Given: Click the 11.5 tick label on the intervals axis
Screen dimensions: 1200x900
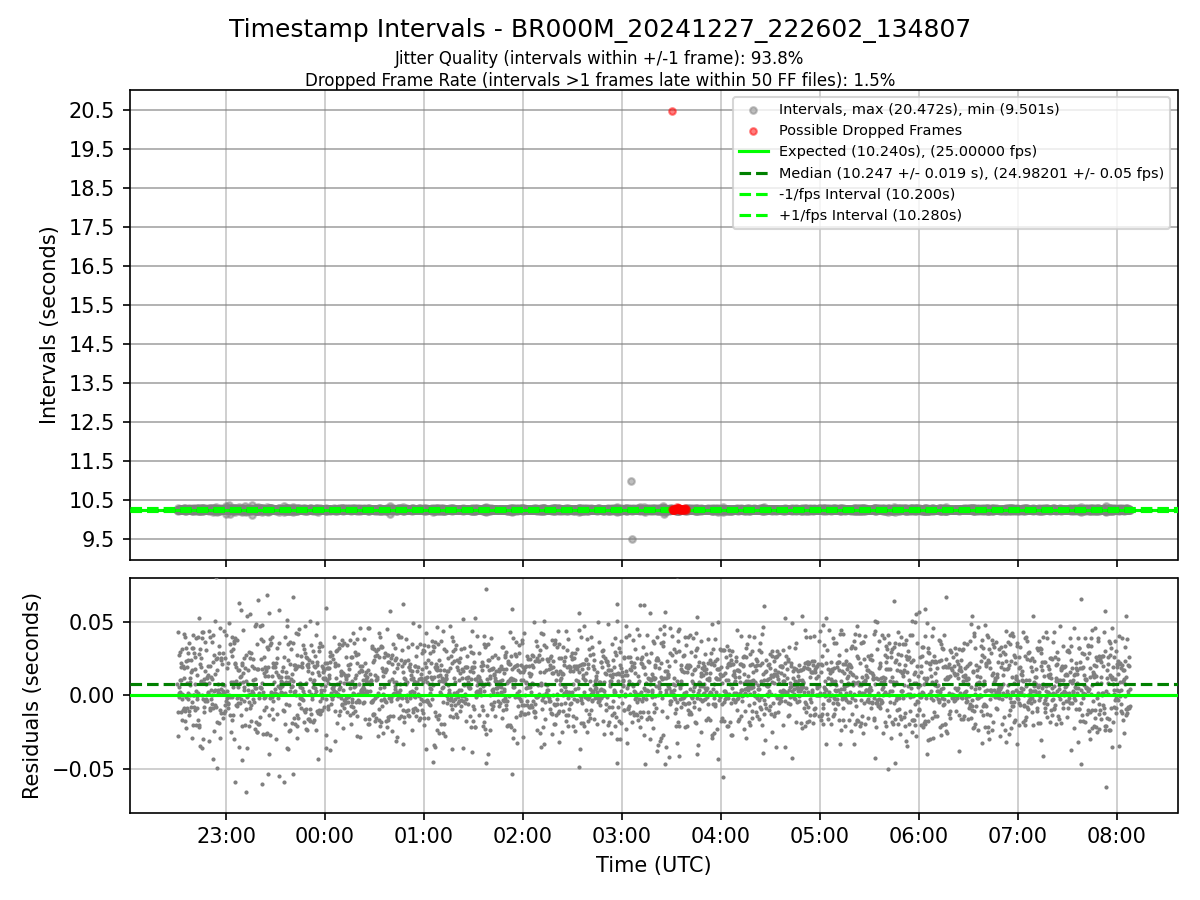Looking at the screenshot, I should 92,461.
